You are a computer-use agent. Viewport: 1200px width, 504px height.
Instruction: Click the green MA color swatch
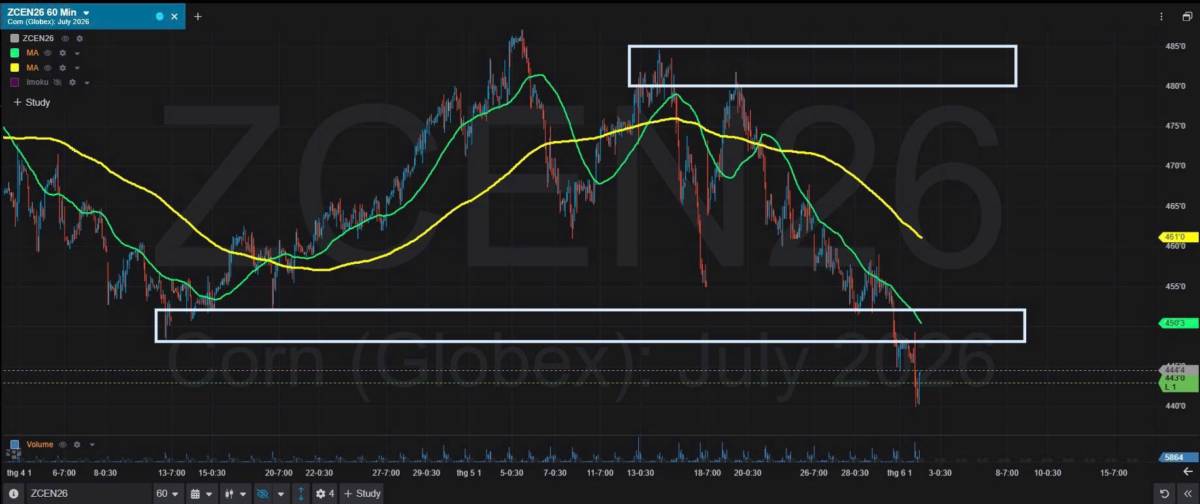(14, 53)
